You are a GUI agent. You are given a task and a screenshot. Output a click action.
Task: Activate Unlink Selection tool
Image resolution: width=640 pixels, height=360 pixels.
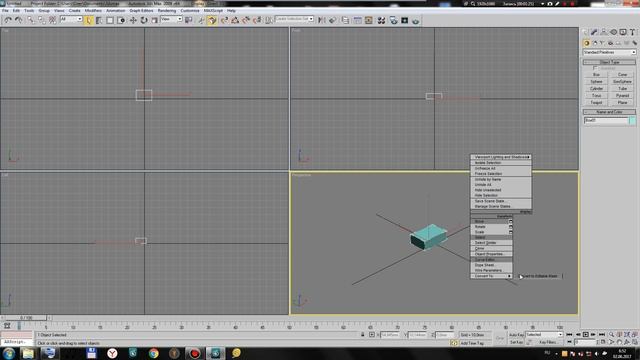click(x=42, y=20)
